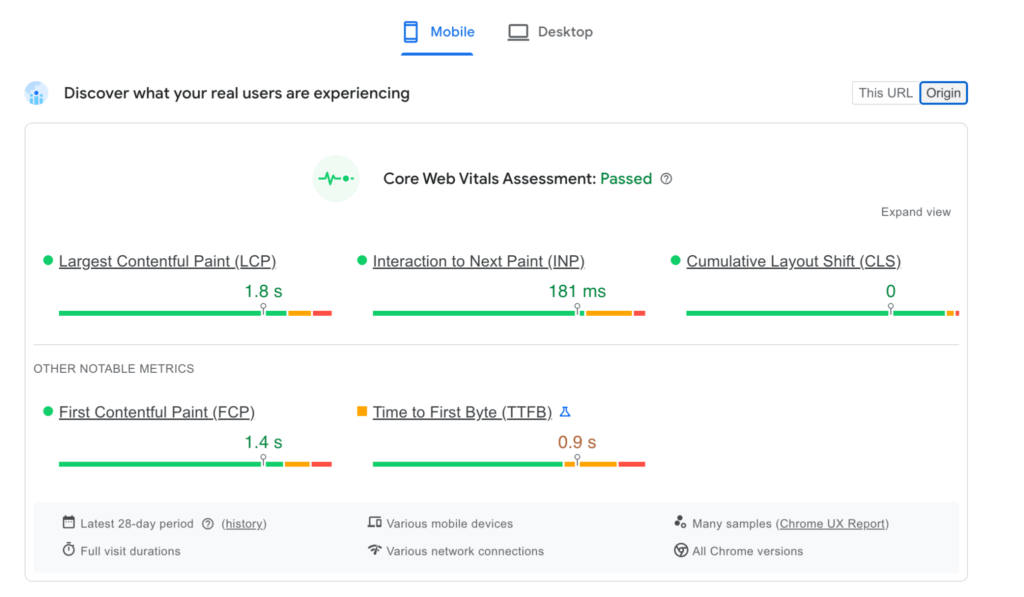This screenshot has height=597, width=1024.
Task: Click Latest 28-day period text
Action: tap(136, 524)
